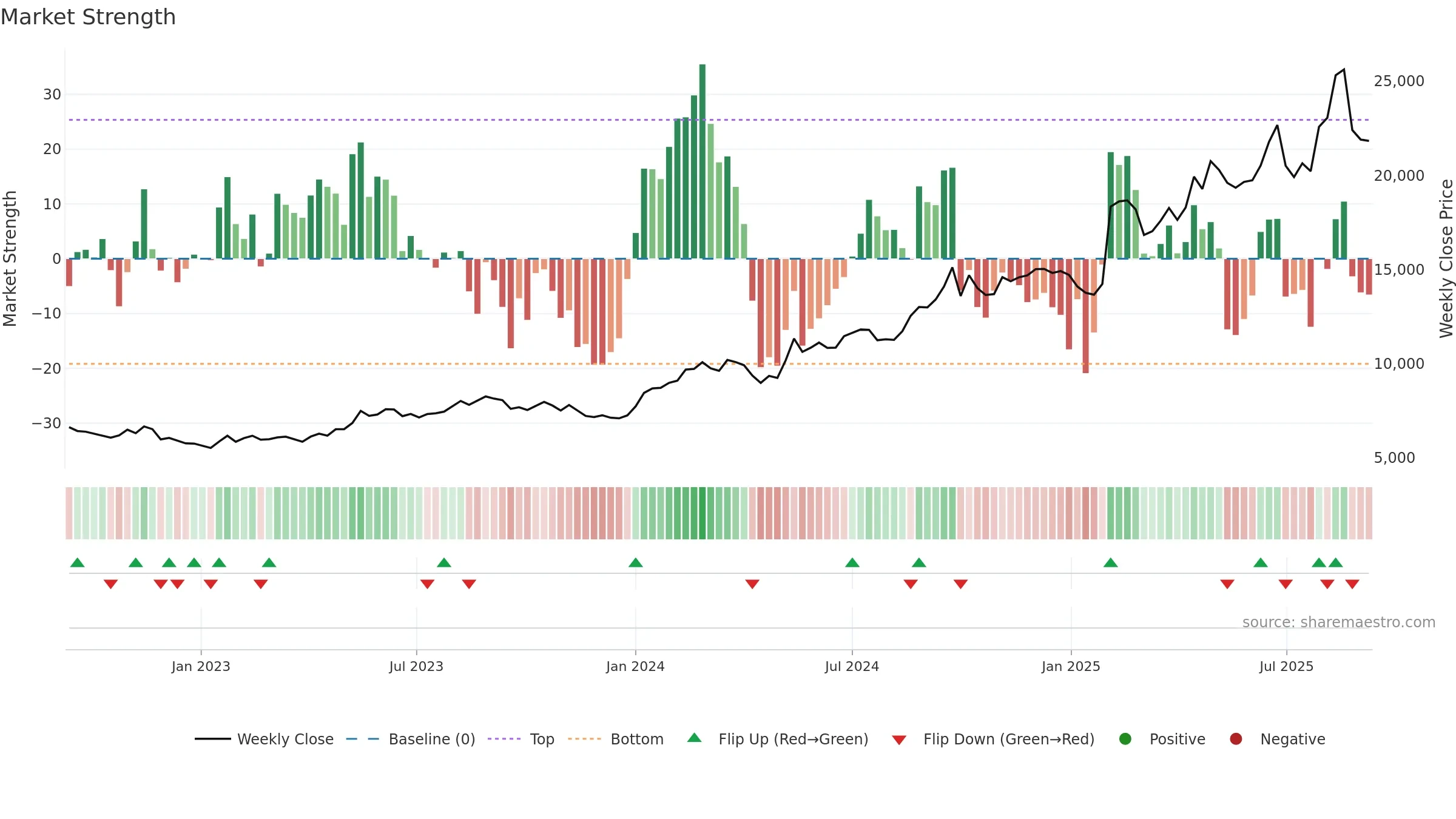Click the Market Strength chart title
The image size is (1456, 819).
coord(89,17)
